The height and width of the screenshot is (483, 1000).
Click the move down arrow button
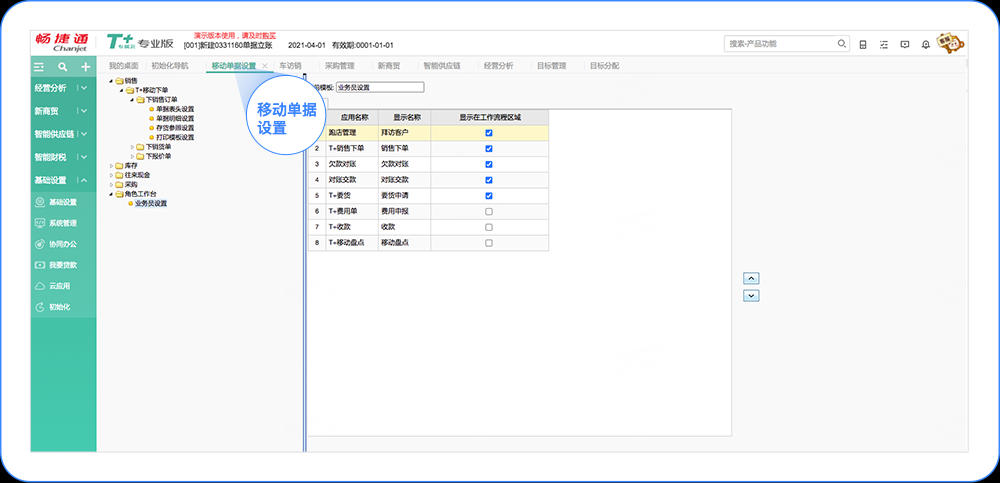751,296
